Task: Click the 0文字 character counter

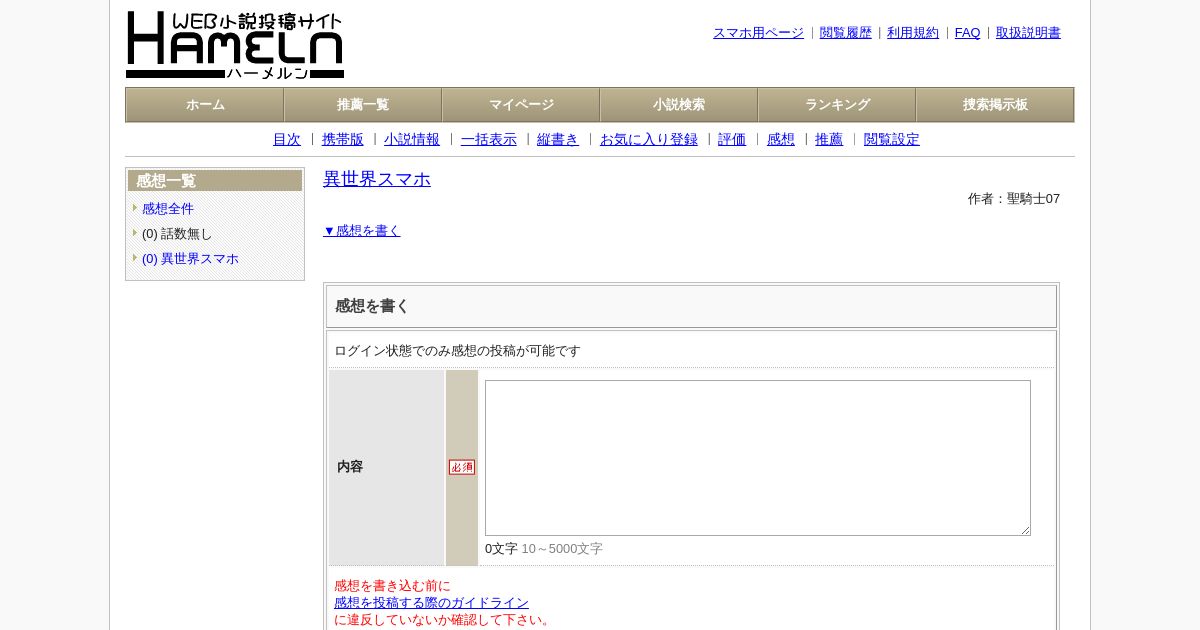Action: (501, 549)
